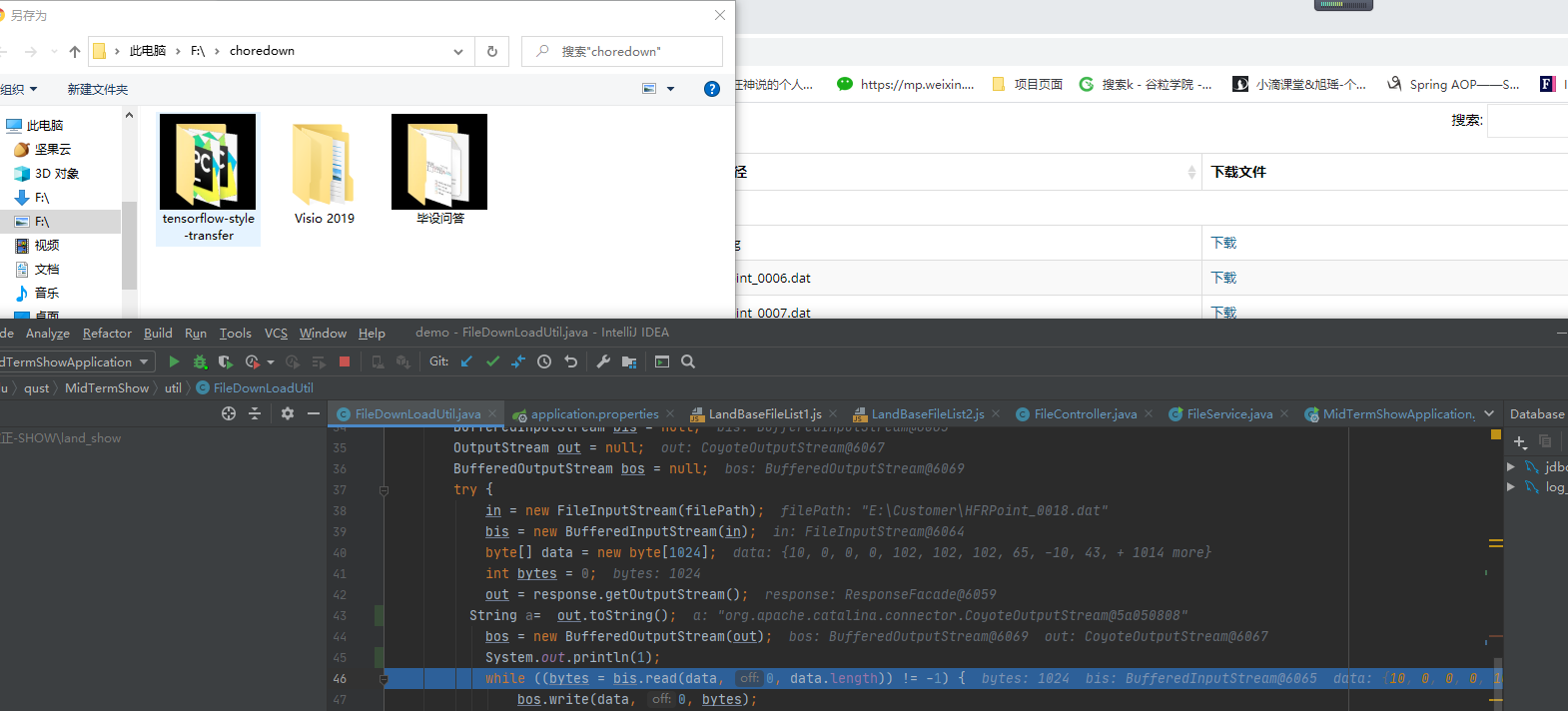Open 组织 organize dropdown menu
This screenshot has width=1568, height=711.
click(18, 89)
